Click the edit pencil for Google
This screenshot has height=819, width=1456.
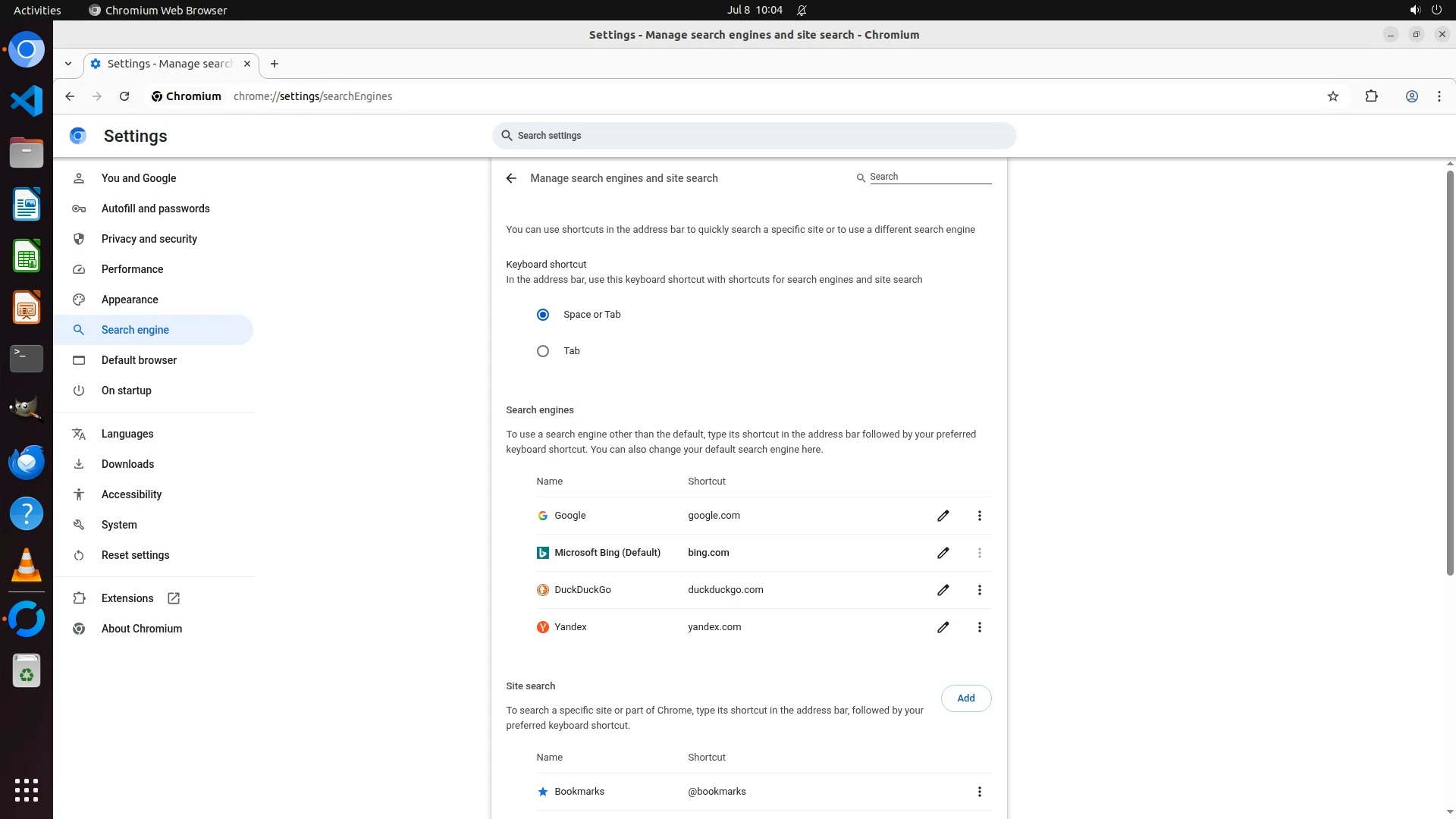coord(943,516)
